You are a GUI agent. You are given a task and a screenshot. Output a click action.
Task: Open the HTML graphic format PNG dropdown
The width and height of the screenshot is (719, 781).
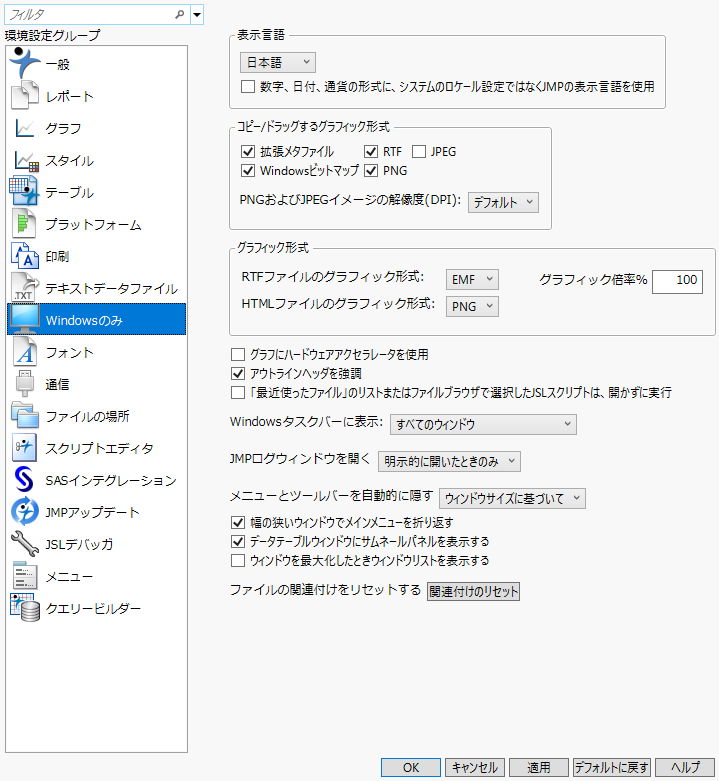pyautogui.click(x=472, y=306)
